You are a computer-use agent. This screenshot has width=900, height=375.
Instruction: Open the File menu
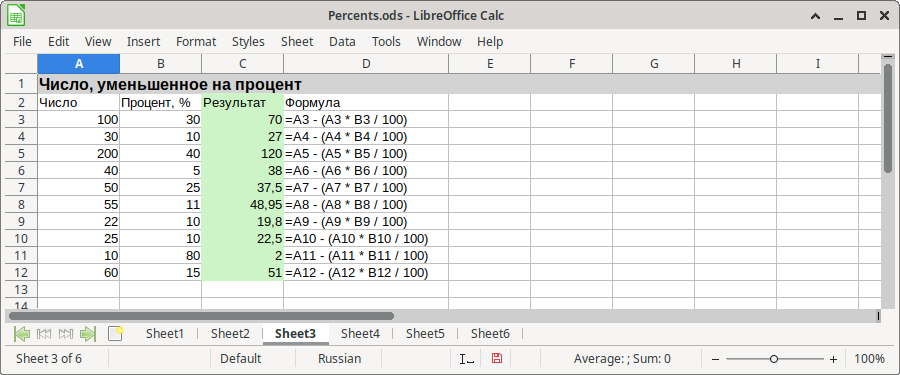pyautogui.click(x=22, y=42)
